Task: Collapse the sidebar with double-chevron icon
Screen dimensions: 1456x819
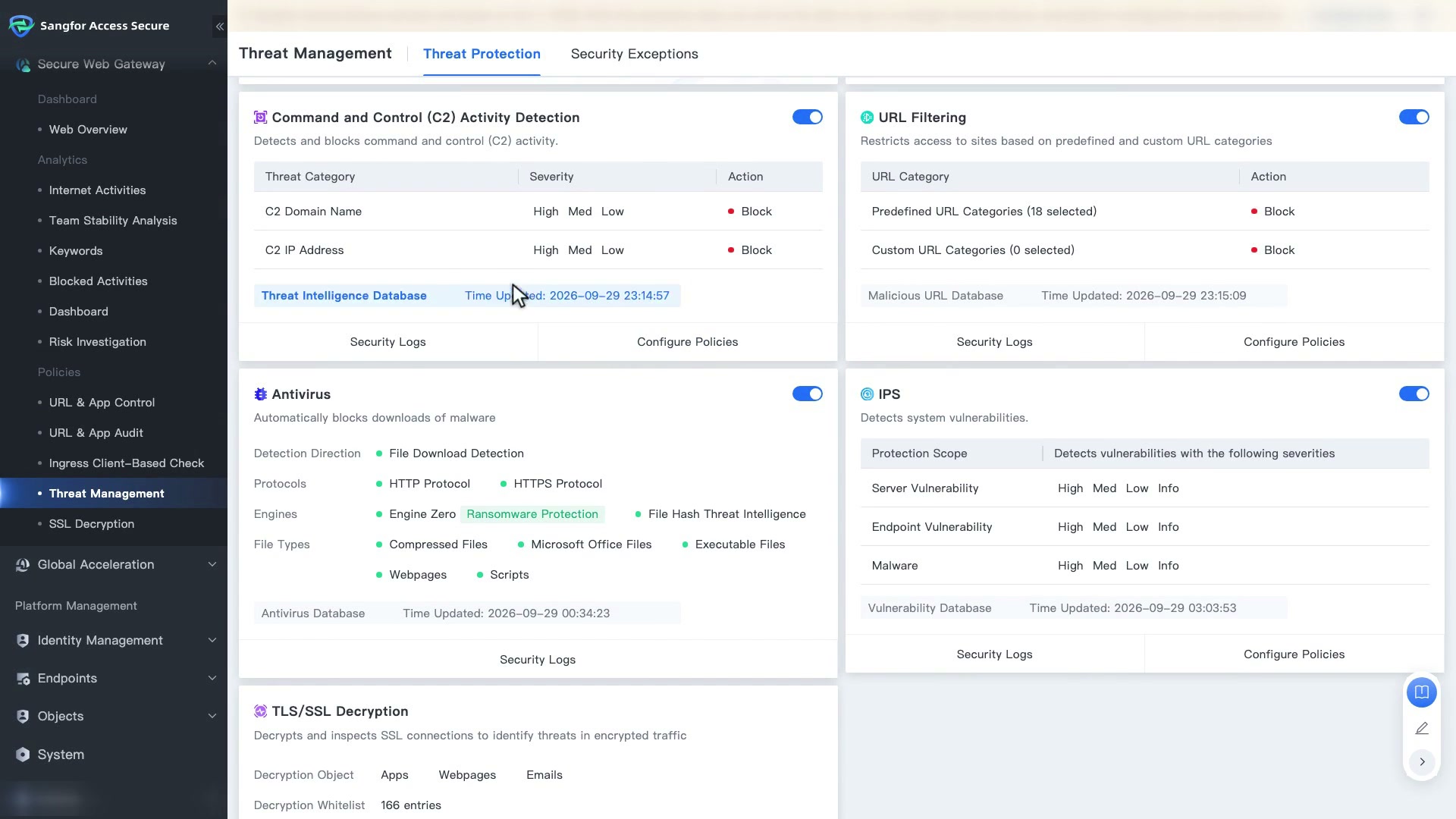Action: (219, 27)
